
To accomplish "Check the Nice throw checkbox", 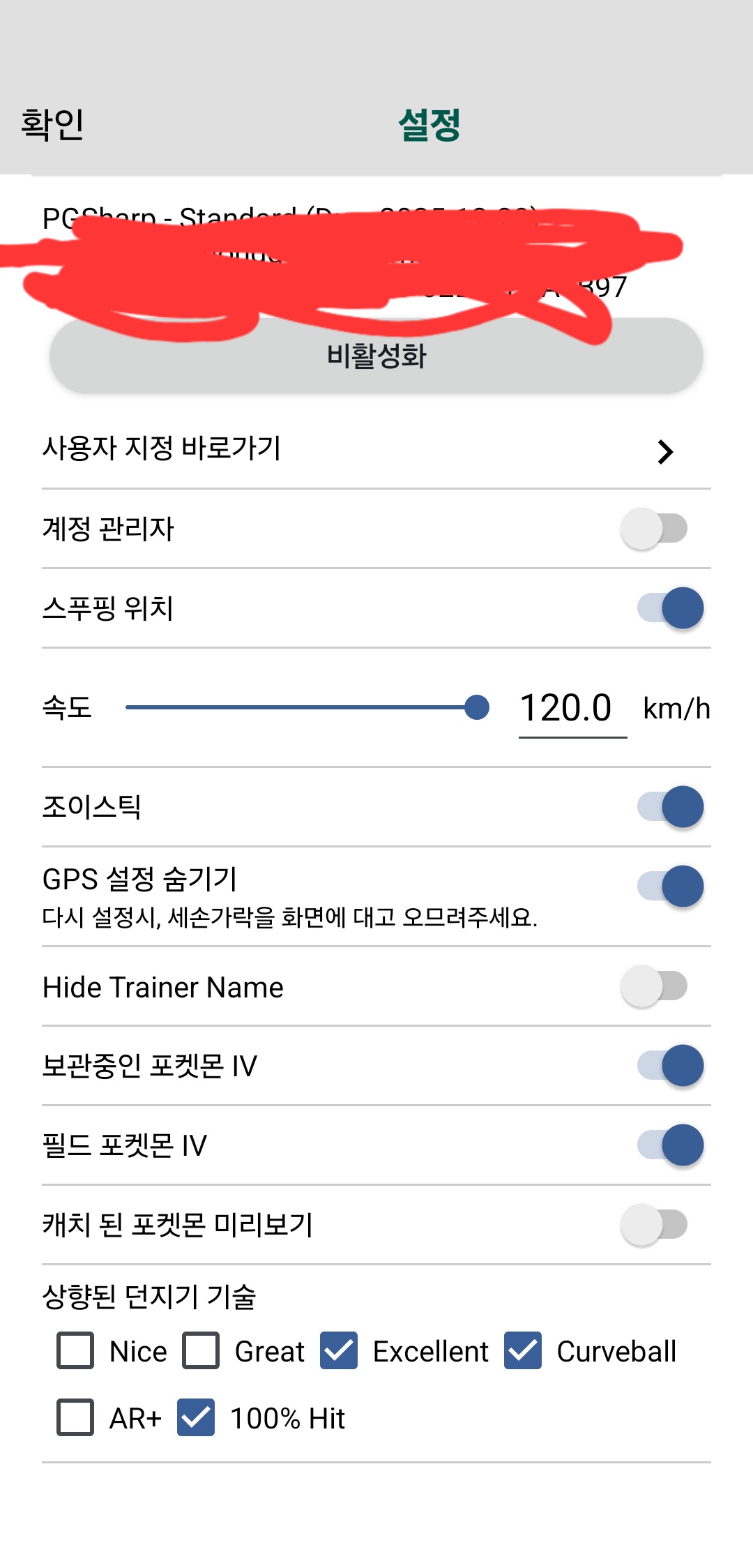I will [75, 1350].
